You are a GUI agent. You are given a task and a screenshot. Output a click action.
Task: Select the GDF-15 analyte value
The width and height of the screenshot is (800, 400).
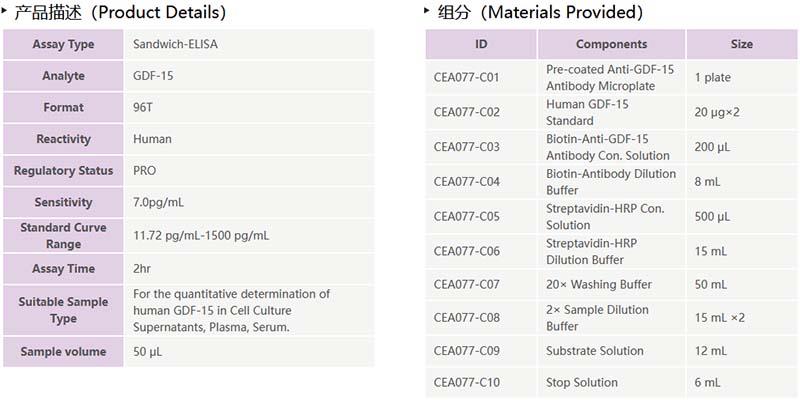click(152, 76)
